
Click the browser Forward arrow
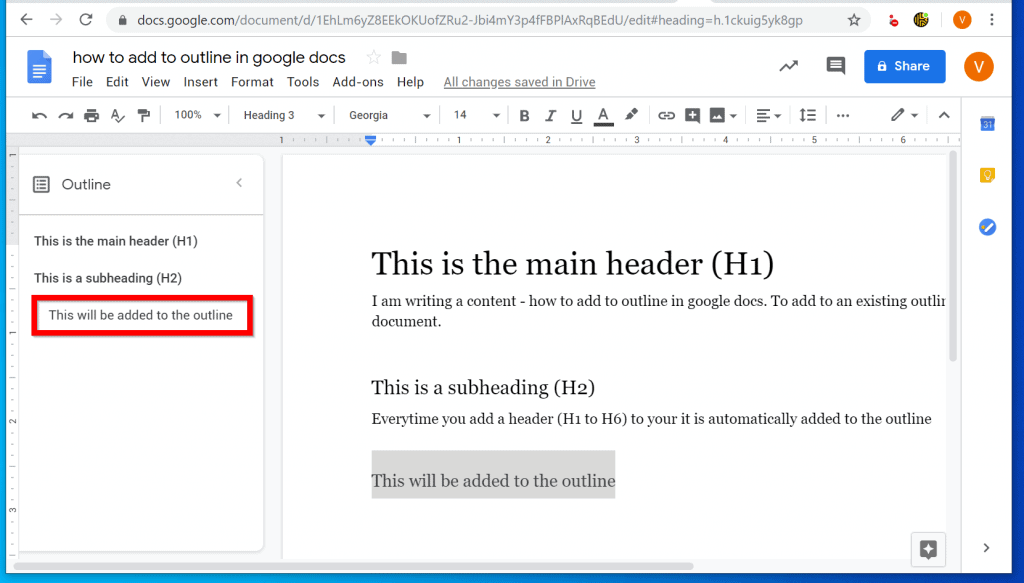point(56,20)
